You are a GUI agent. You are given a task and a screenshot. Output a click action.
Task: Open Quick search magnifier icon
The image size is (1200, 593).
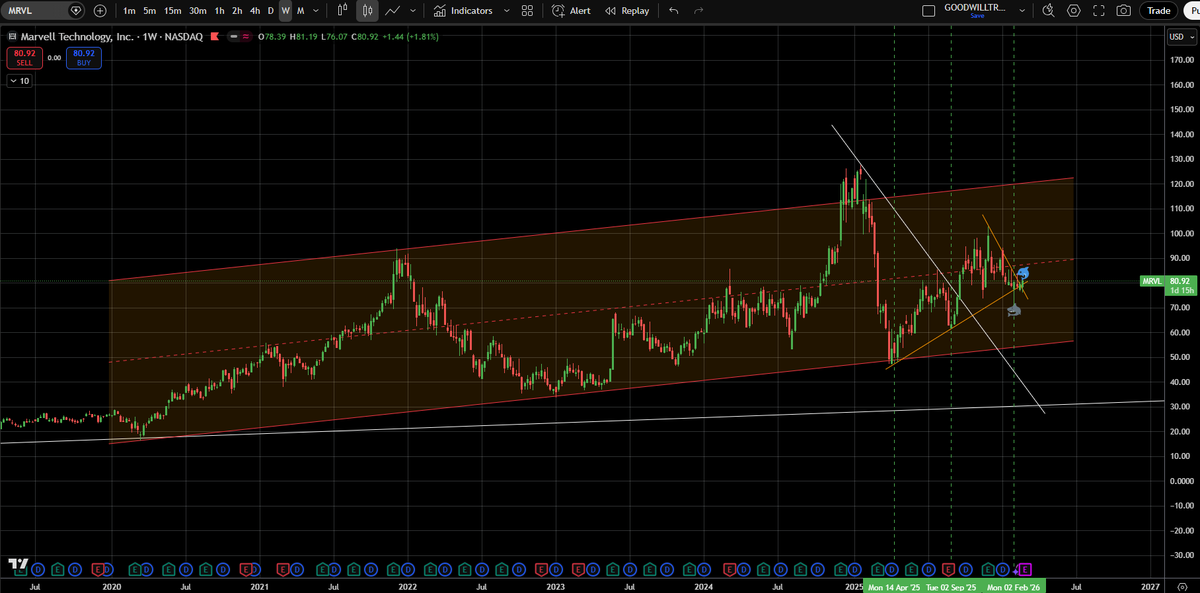tap(1048, 11)
